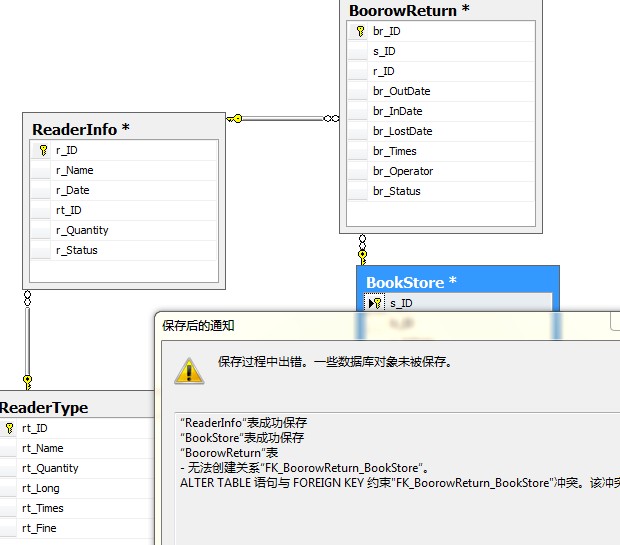
Task: Click the "ReaderInfo"表成功保存 log line
Action: click(244, 423)
